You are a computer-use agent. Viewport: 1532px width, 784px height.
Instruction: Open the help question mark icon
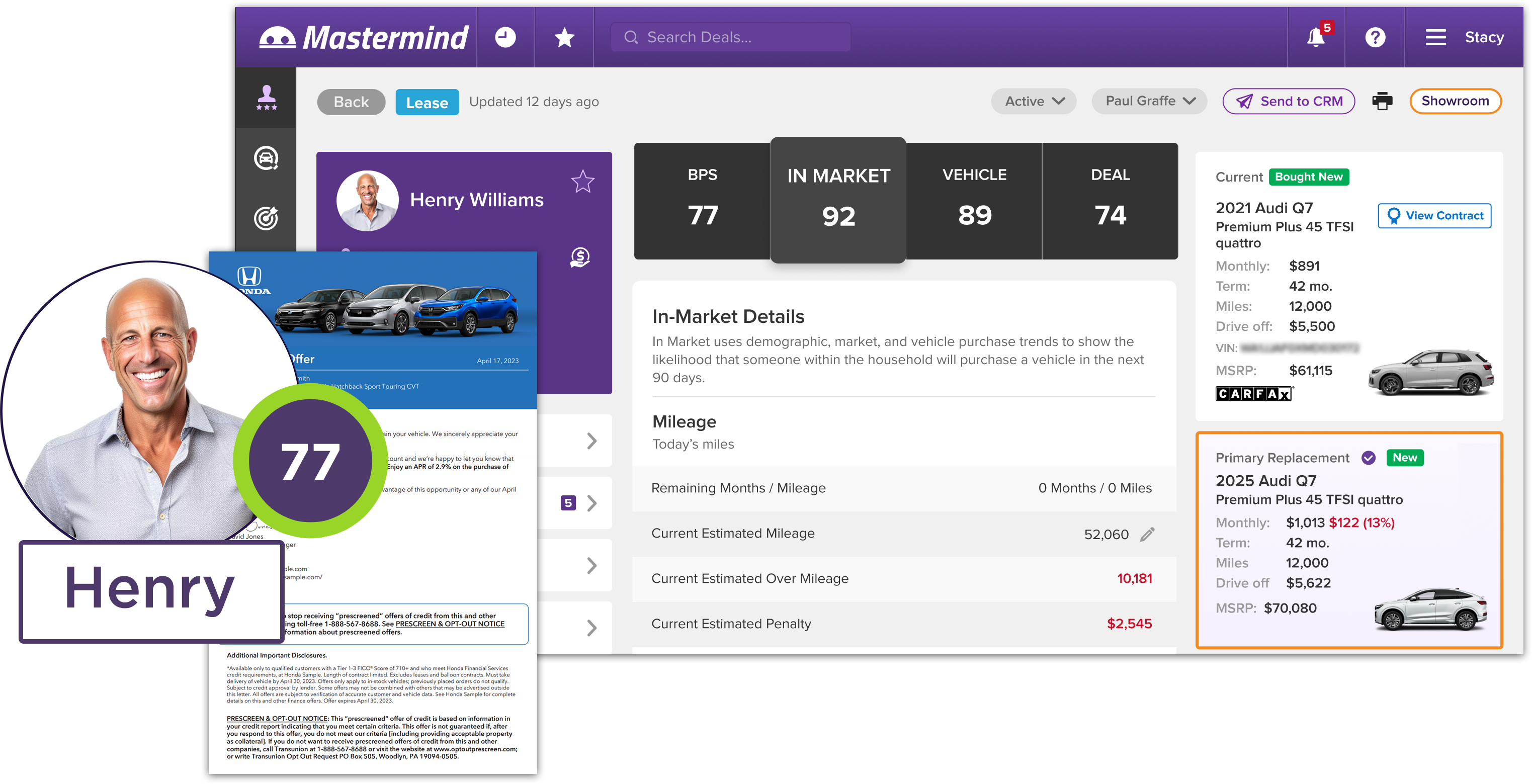pyautogui.click(x=1375, y=38)
